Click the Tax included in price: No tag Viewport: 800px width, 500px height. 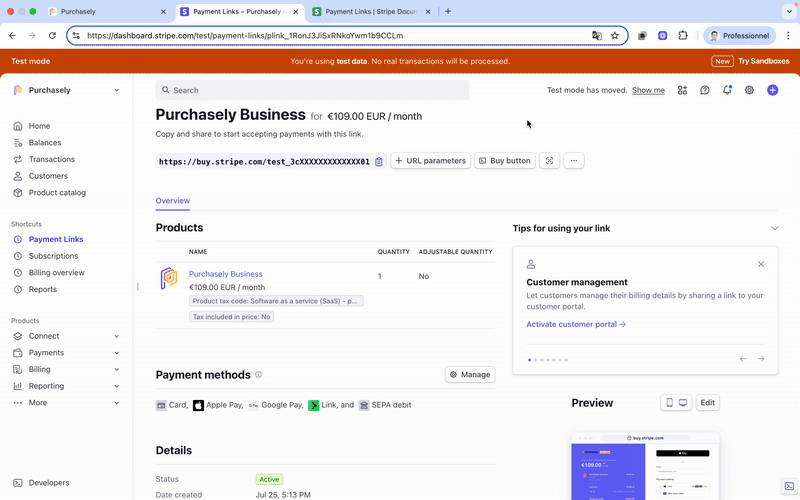point(231,317)
